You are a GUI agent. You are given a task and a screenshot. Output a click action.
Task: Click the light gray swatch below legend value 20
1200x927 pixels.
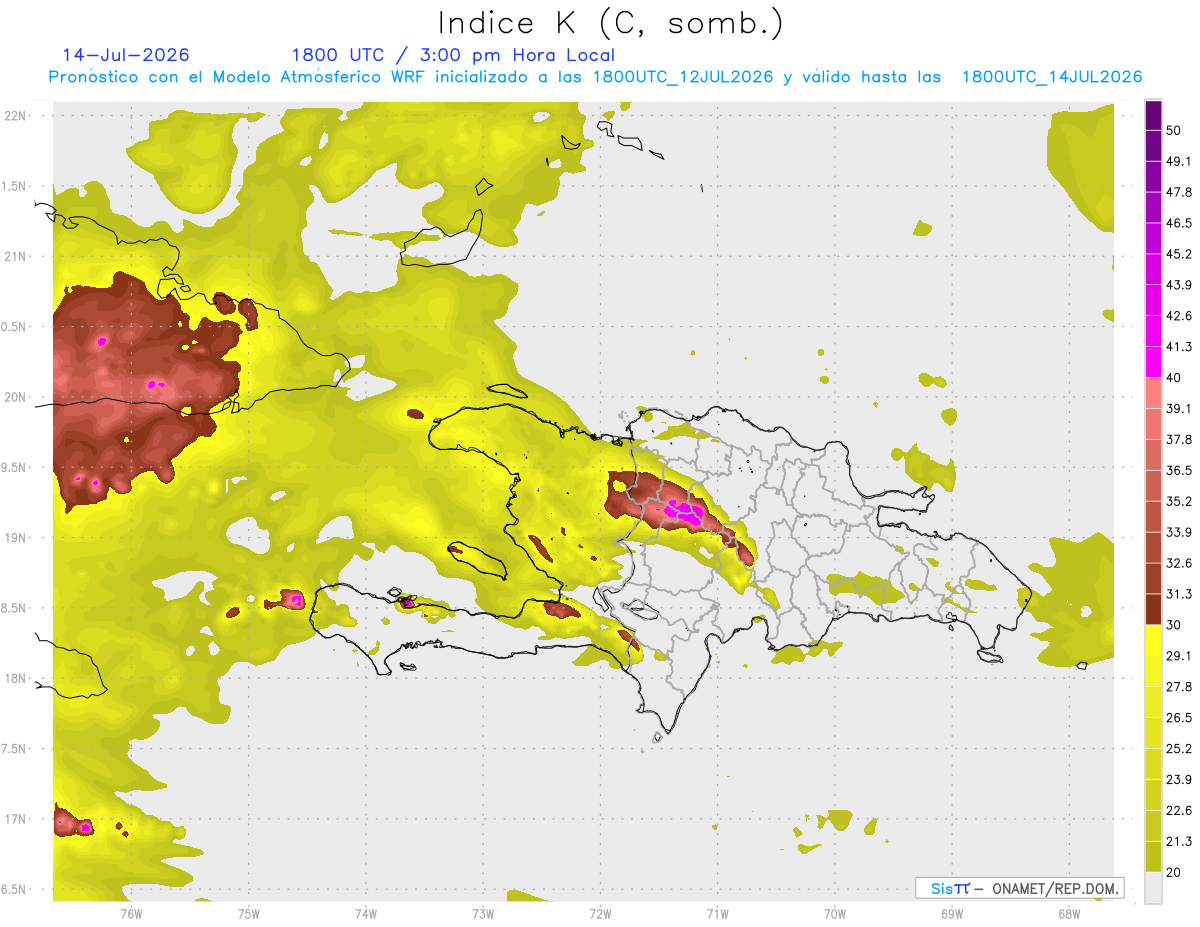[x=1153, y=888]
